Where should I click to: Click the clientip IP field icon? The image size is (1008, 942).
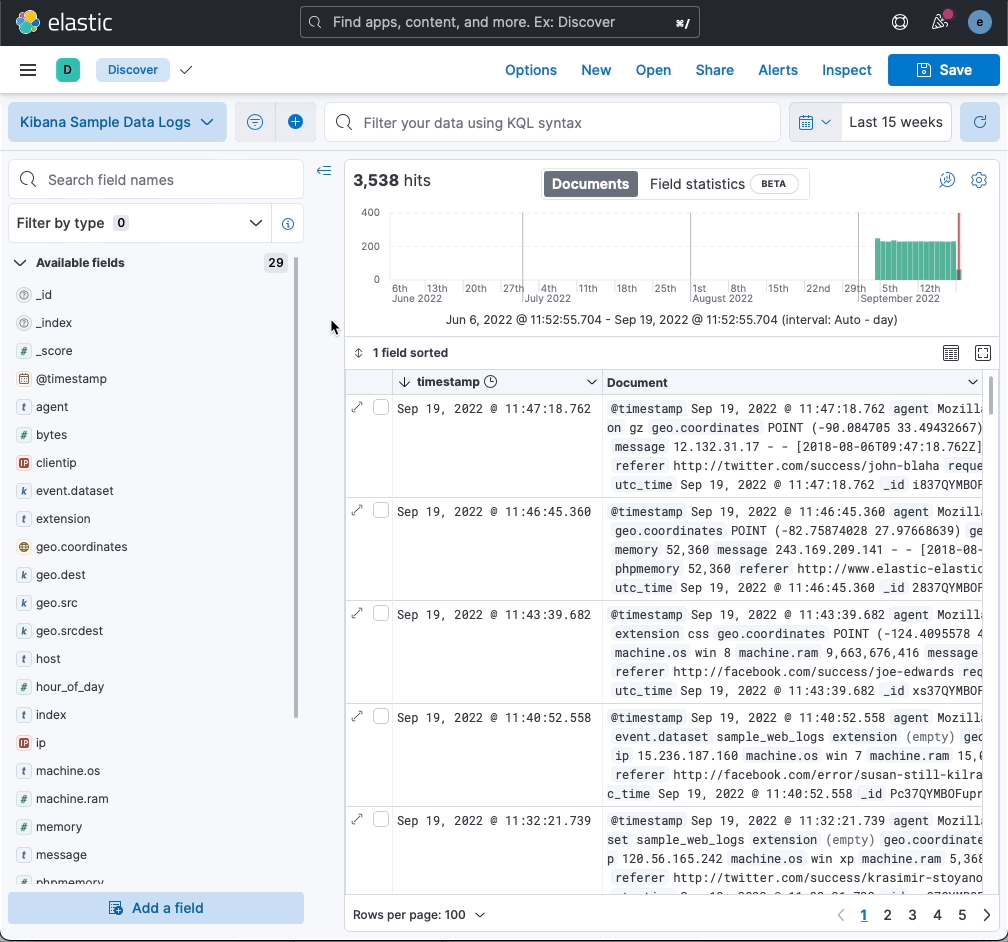click(x=24, y=463)
